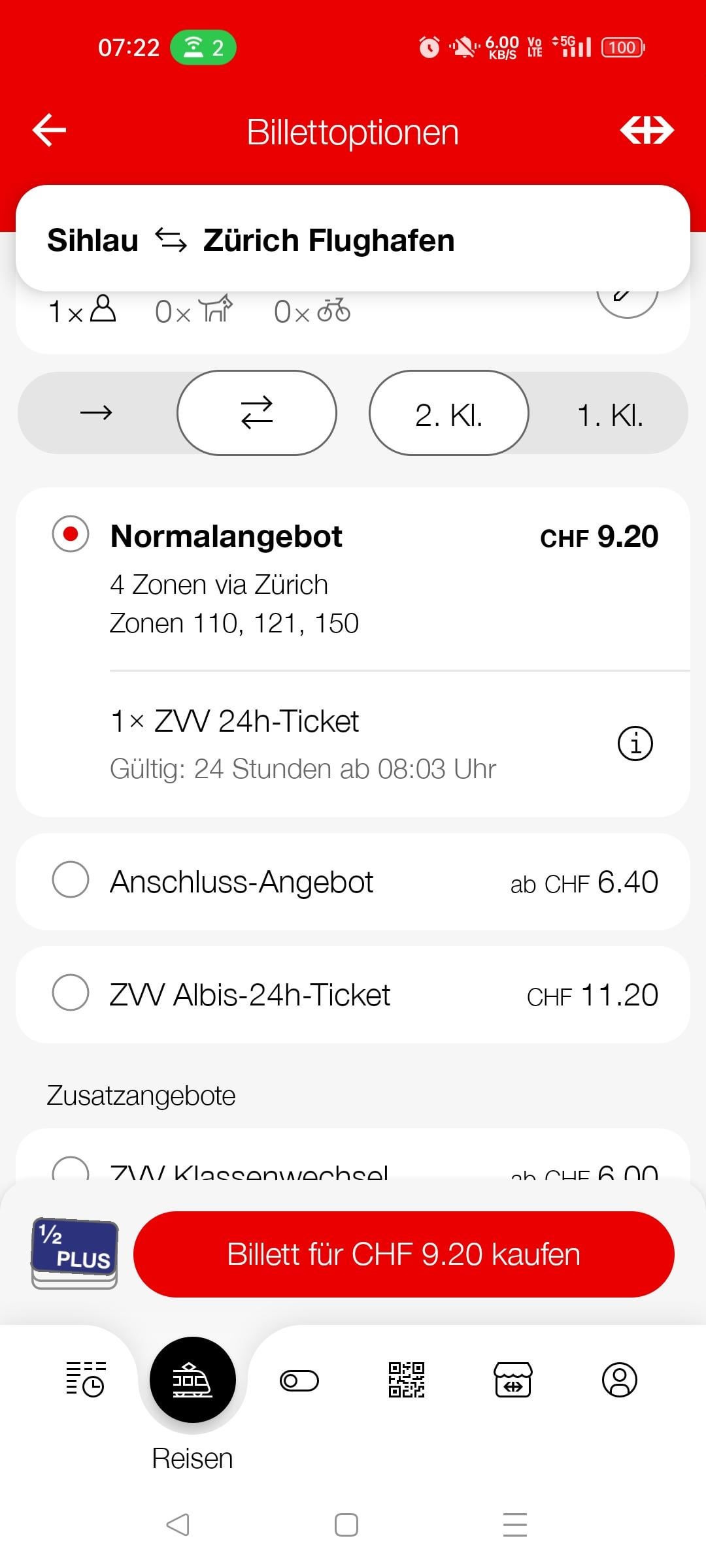Viewport: 706px width, 1568px height.
Task: Tap the Sihlau – Zürich Flughafen route card
Action: tap(353, 239)
